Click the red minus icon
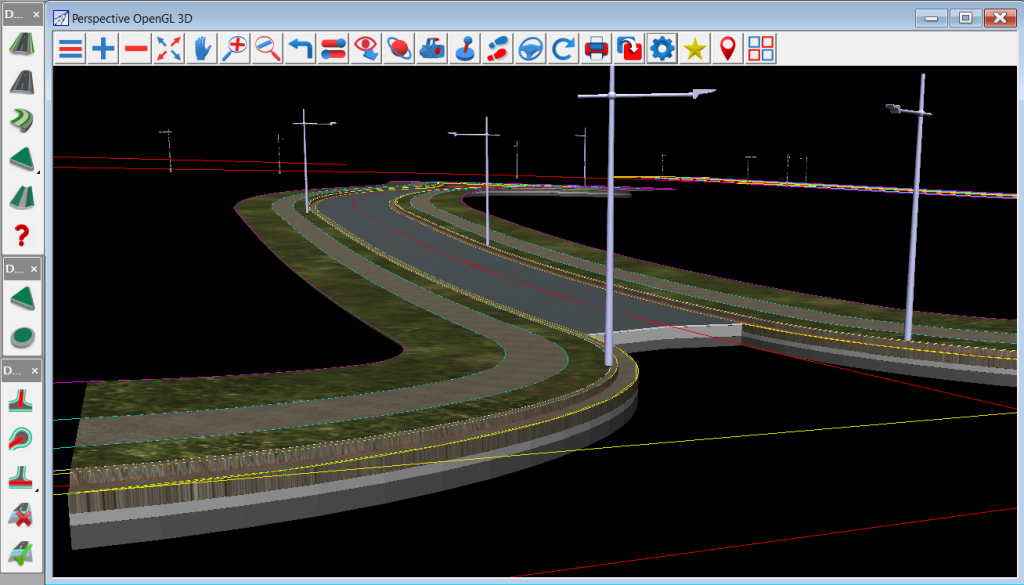Viewport: 1024px width, 585px height. [x=136, y=49]
